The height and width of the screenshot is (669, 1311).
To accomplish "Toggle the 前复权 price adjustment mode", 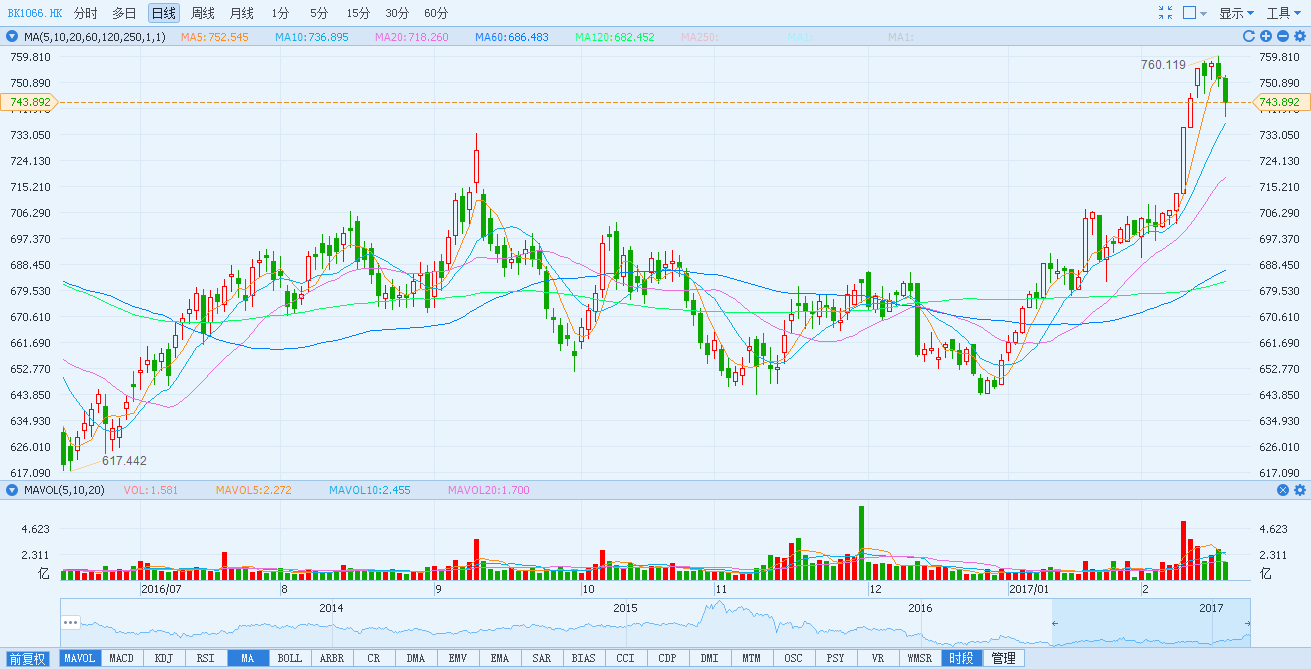I will pos(29,658).
